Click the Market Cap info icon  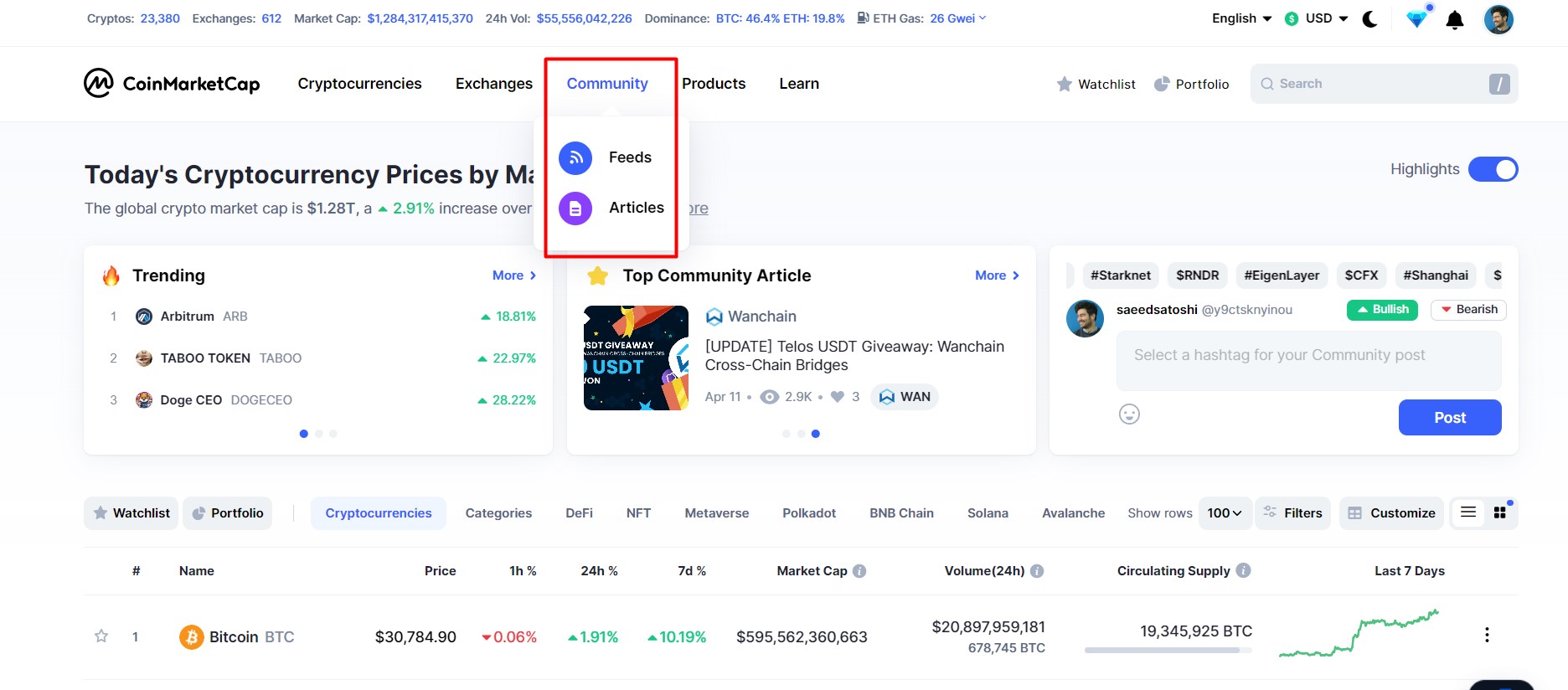[x=859, y=571]
